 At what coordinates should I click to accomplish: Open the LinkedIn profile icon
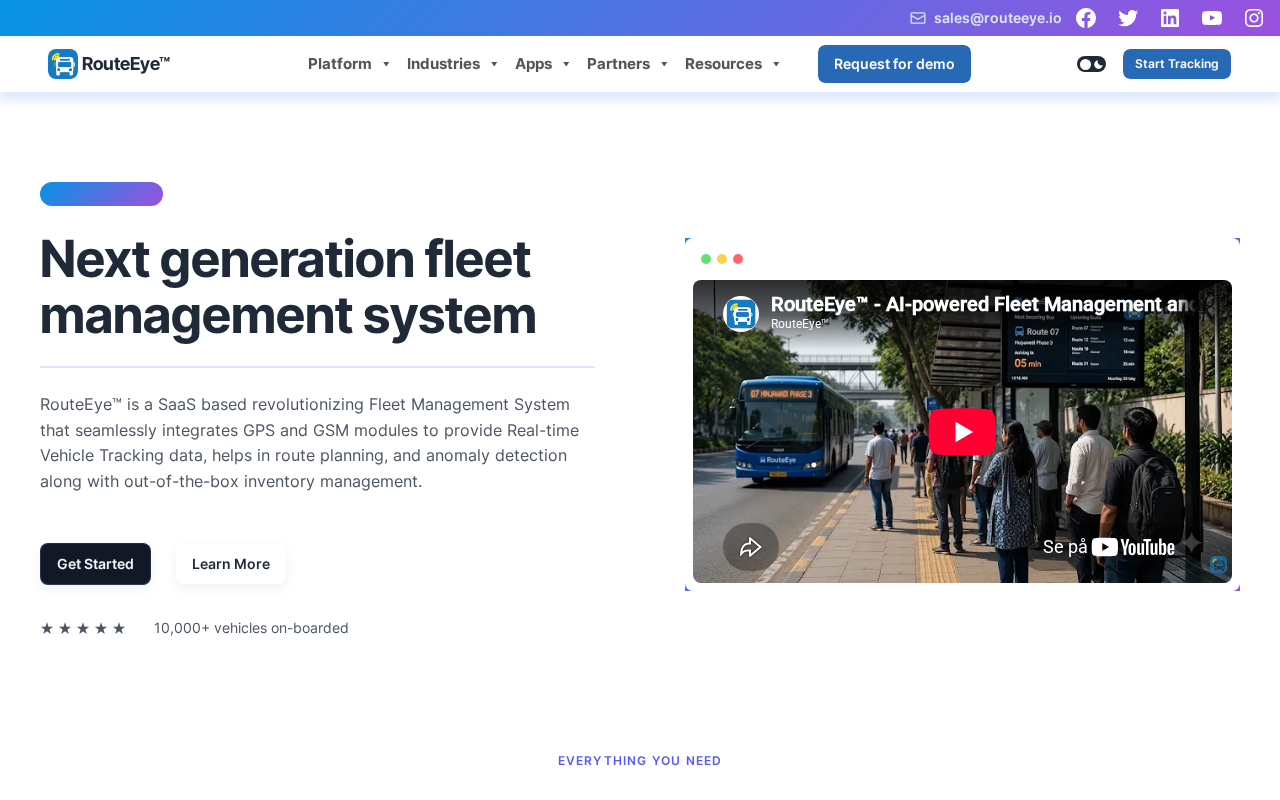(x=1170, y=18)
